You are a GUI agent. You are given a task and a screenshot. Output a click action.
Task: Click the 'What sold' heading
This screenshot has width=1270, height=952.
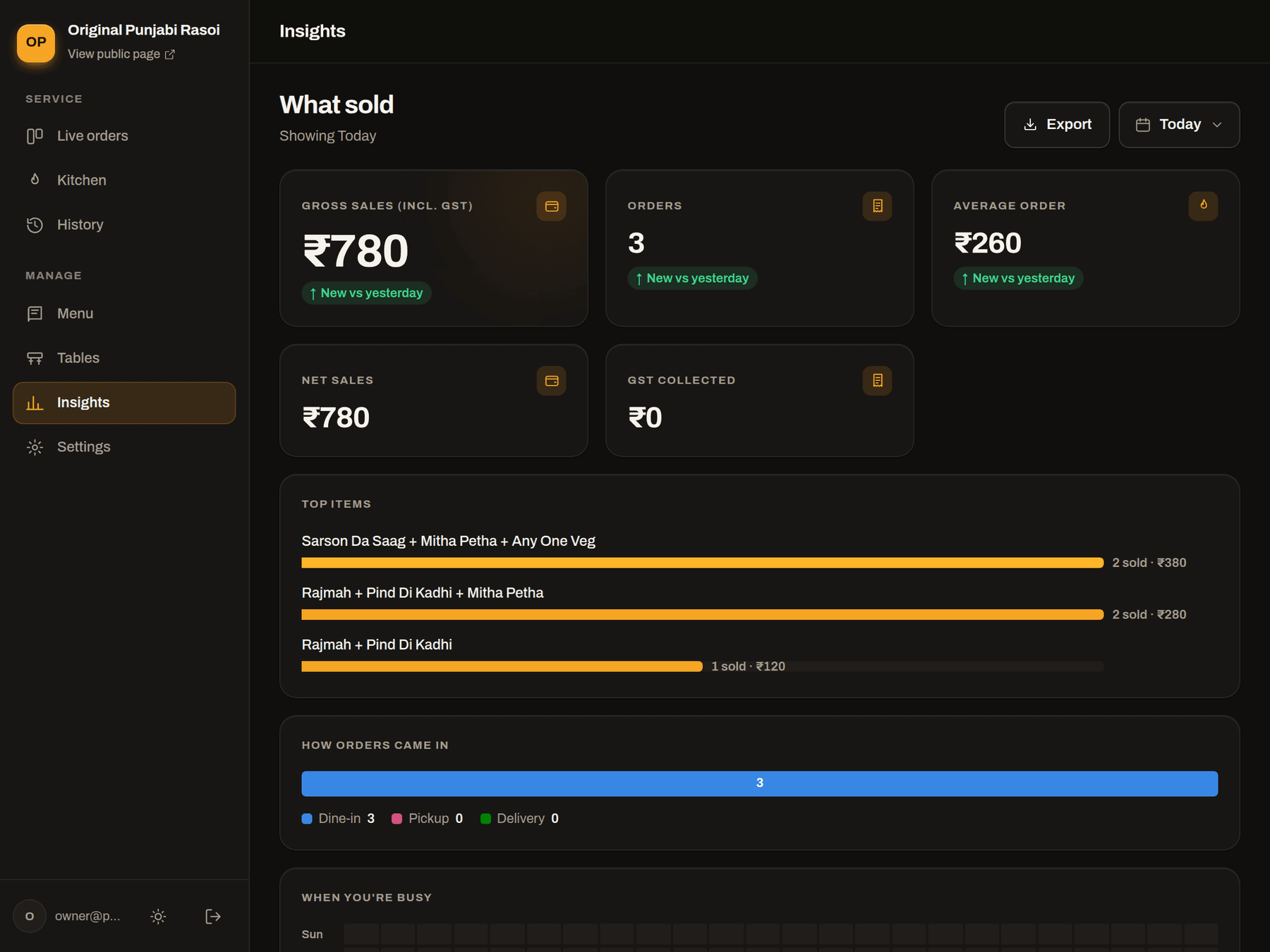point(337,104)
